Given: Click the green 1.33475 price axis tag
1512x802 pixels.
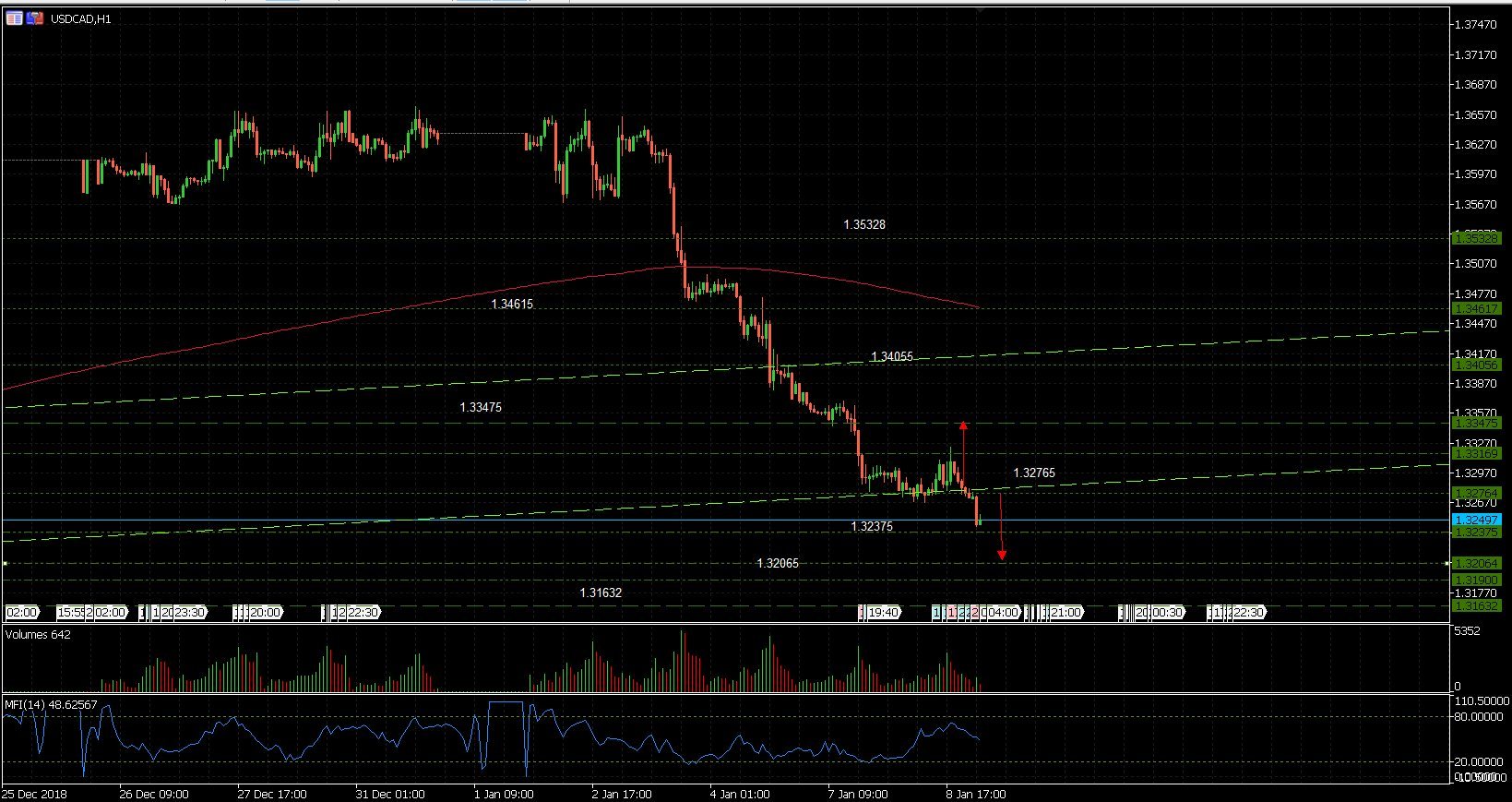Looking at the screenshot, I should click(1477, 424).
